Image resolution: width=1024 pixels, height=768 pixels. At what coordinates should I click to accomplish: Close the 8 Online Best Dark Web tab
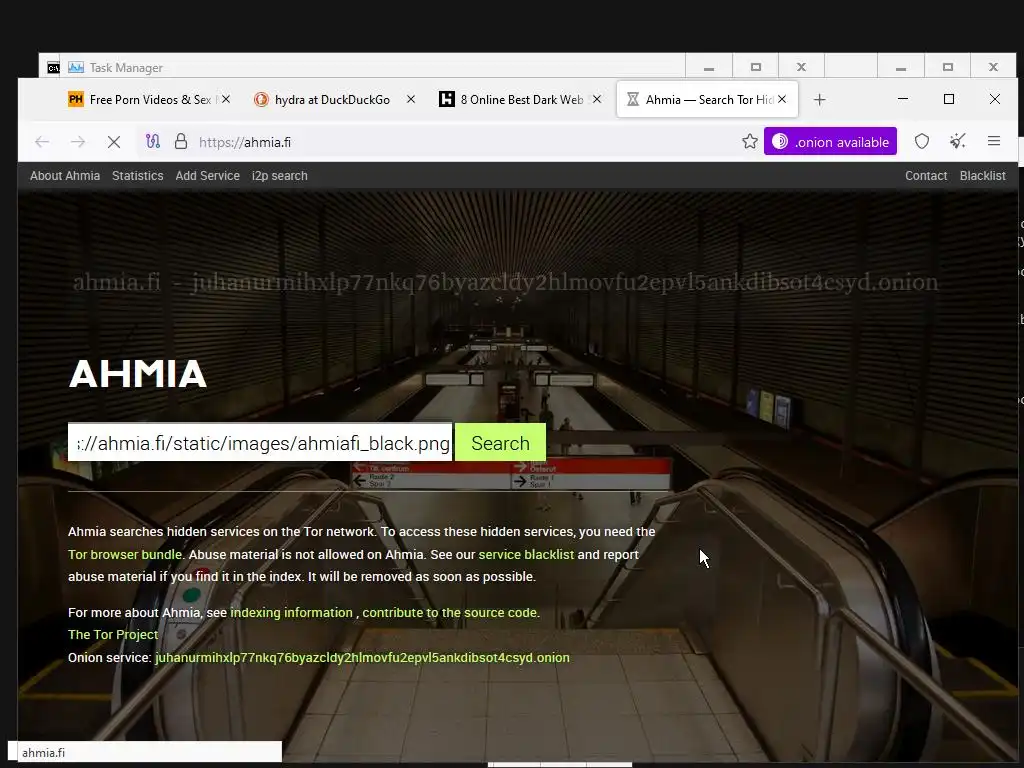point(597,99)
